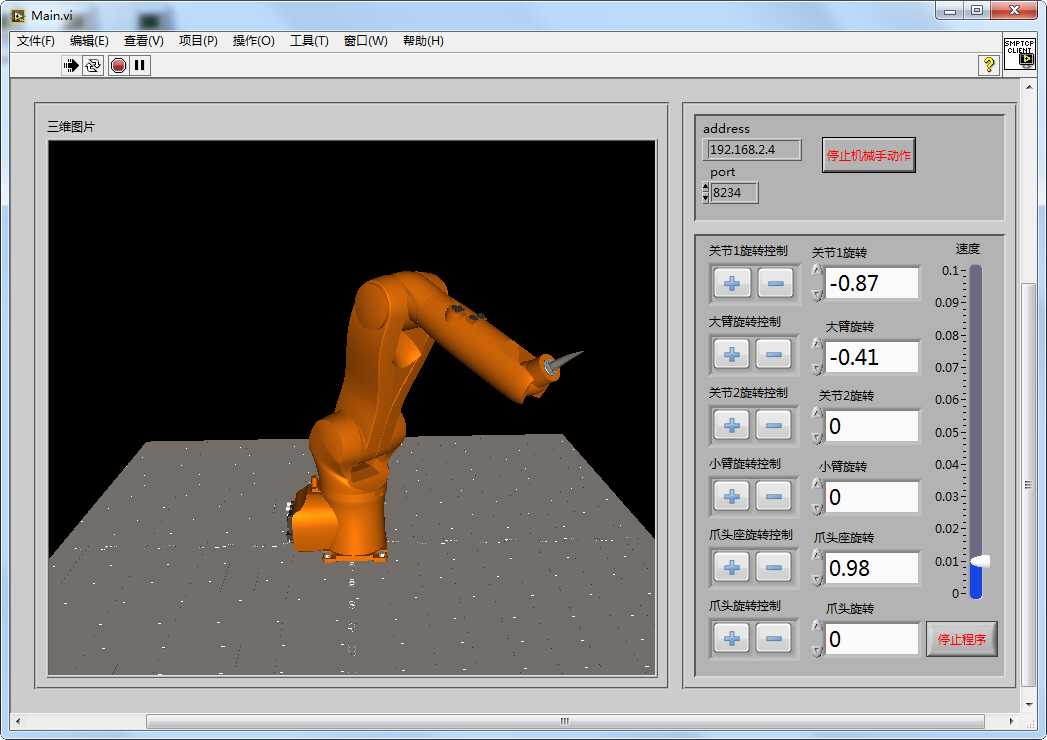Click the port field showing 8234
The height and width of the screenshot is (740, 1047).
tap(734, 192)
